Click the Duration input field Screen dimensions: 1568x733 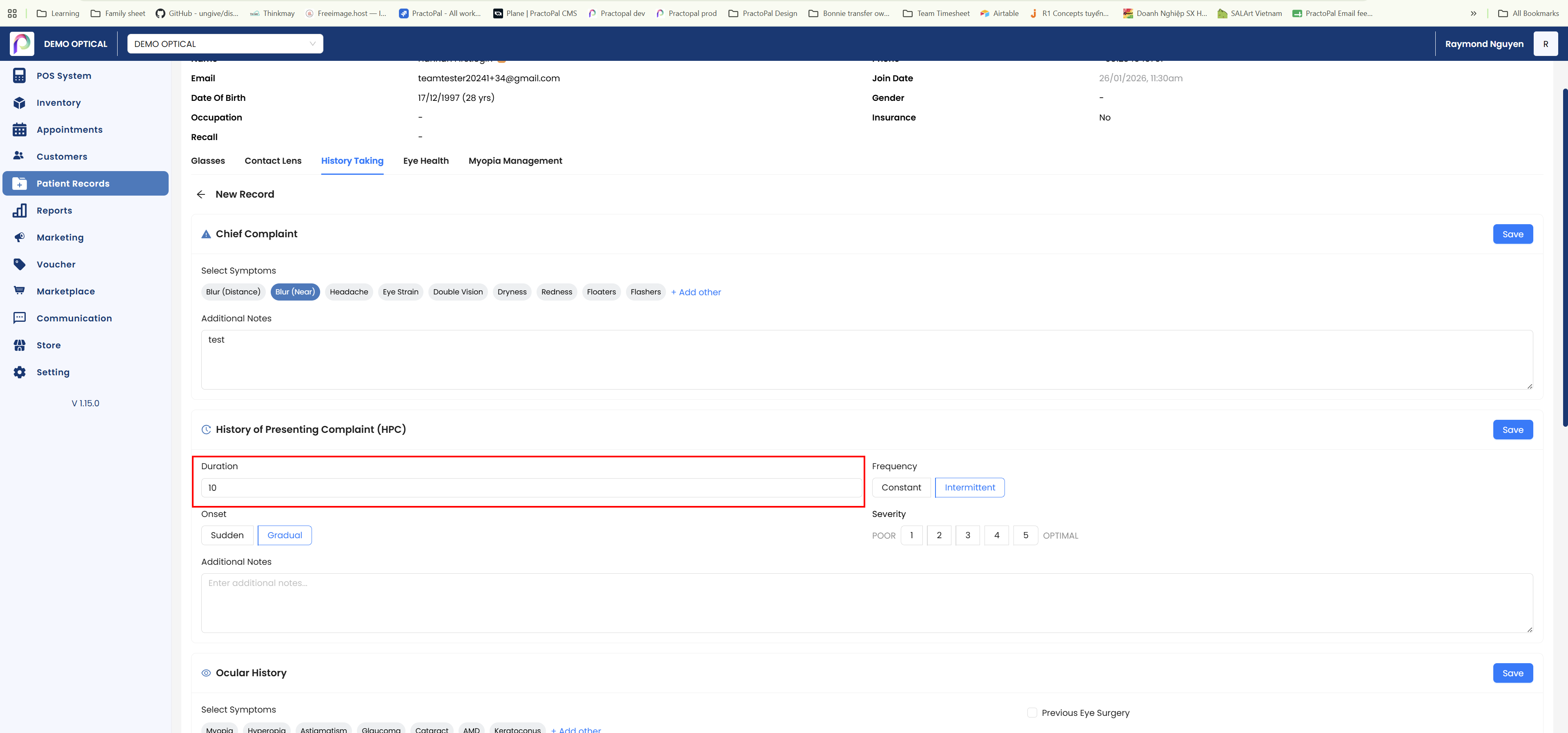pos(531,488)
